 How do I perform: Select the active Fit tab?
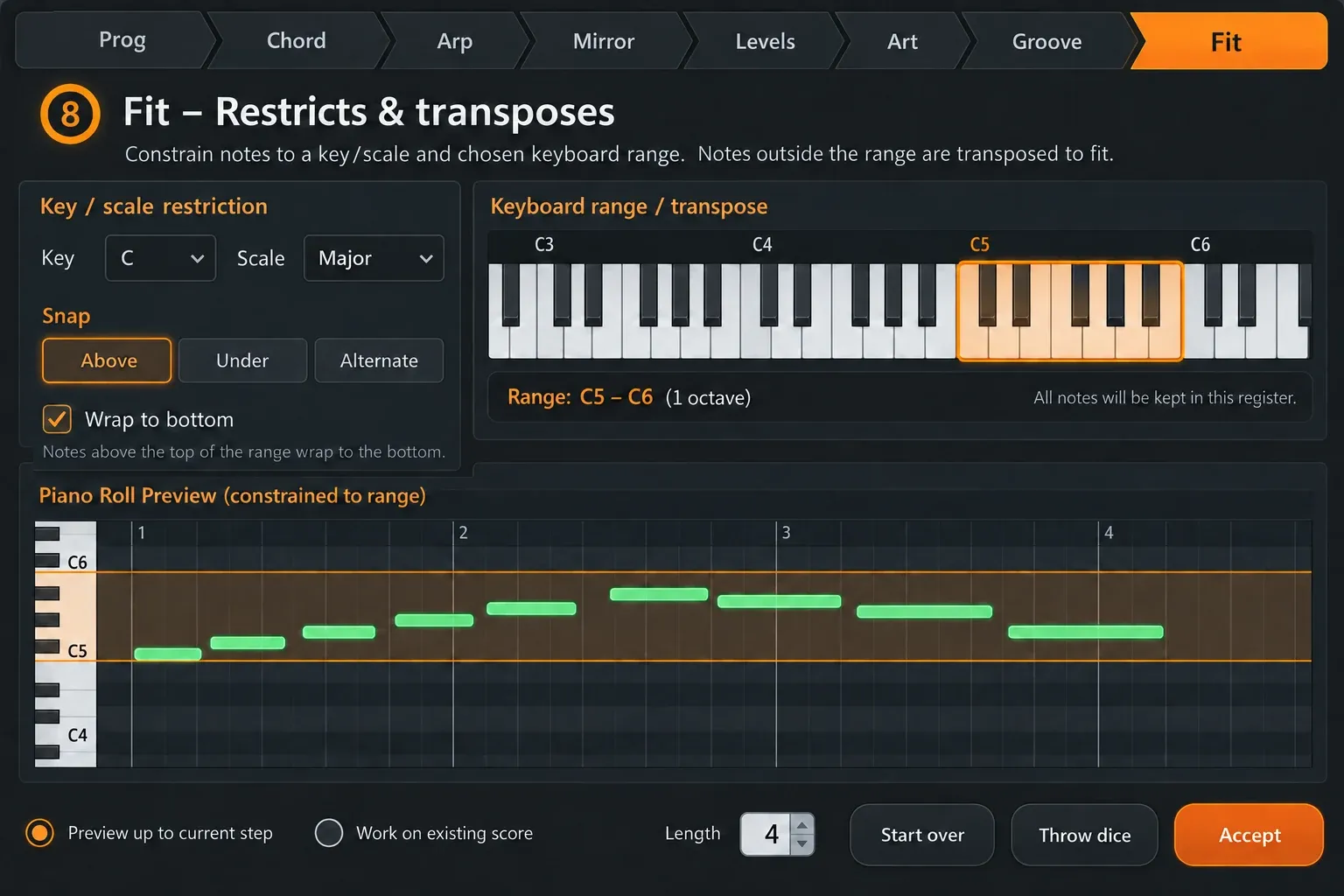click(1227, 40)
